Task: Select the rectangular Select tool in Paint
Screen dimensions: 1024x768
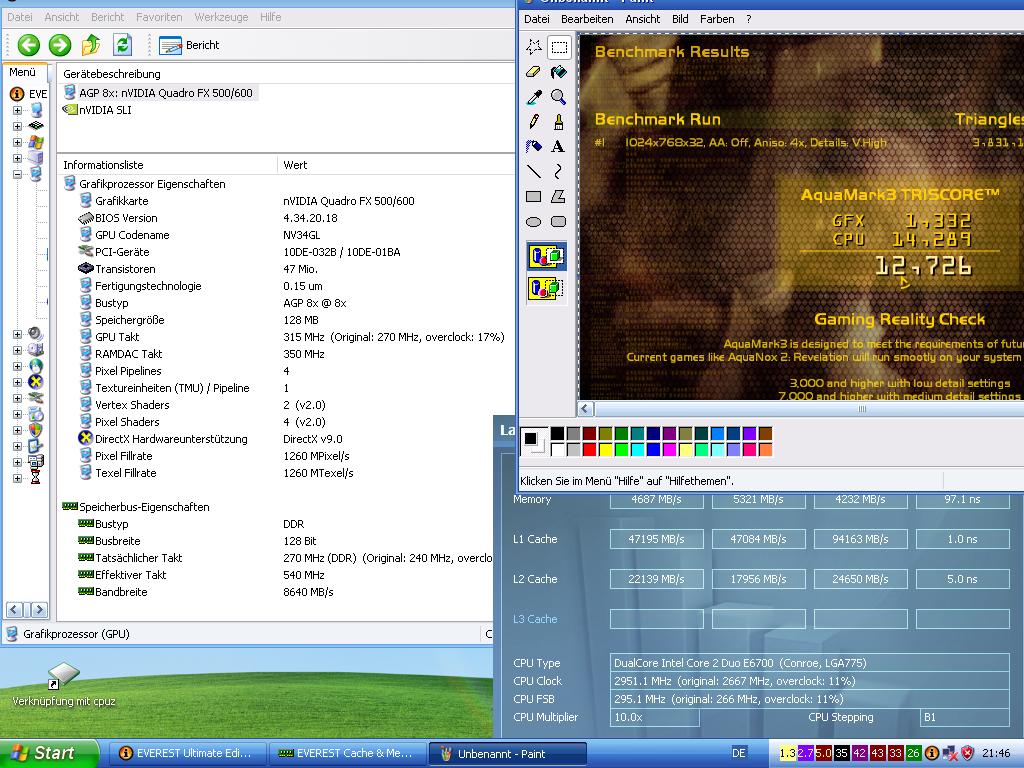Action: click(x=558, y=47)
